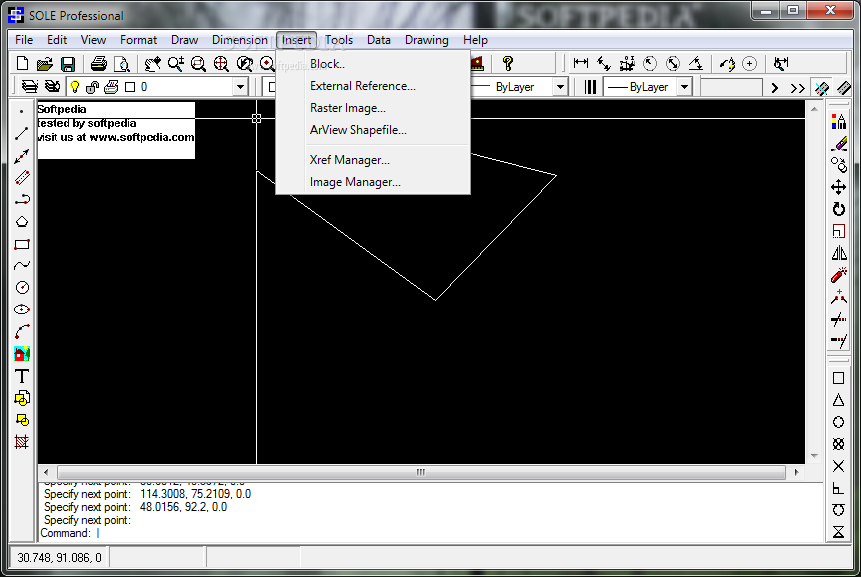Select the angular dimension tool
The width and height of the screenshot is (861, 577).
click(696, 64)
